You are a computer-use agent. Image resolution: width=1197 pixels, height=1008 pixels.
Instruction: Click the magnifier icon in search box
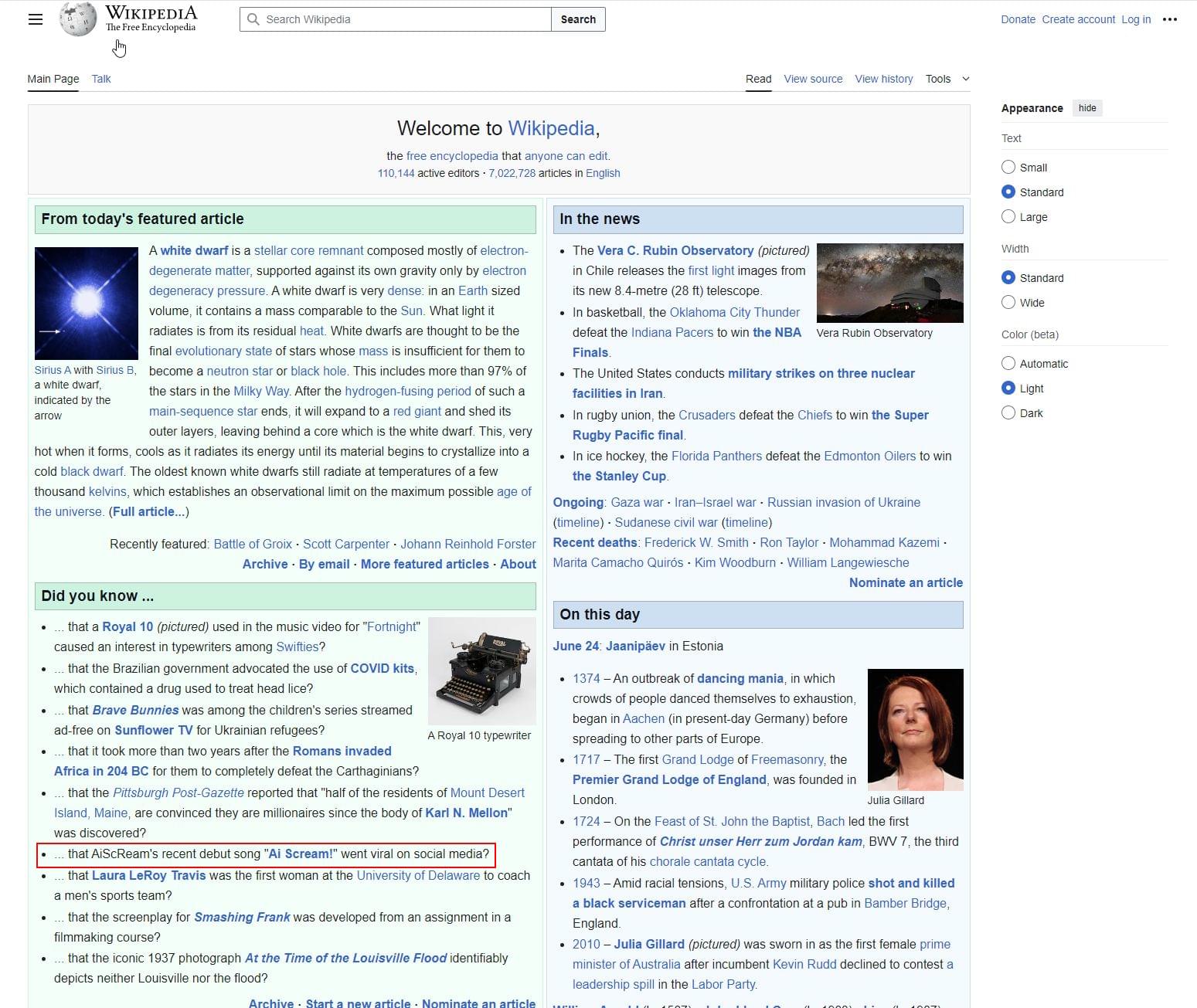coord(253,19)
